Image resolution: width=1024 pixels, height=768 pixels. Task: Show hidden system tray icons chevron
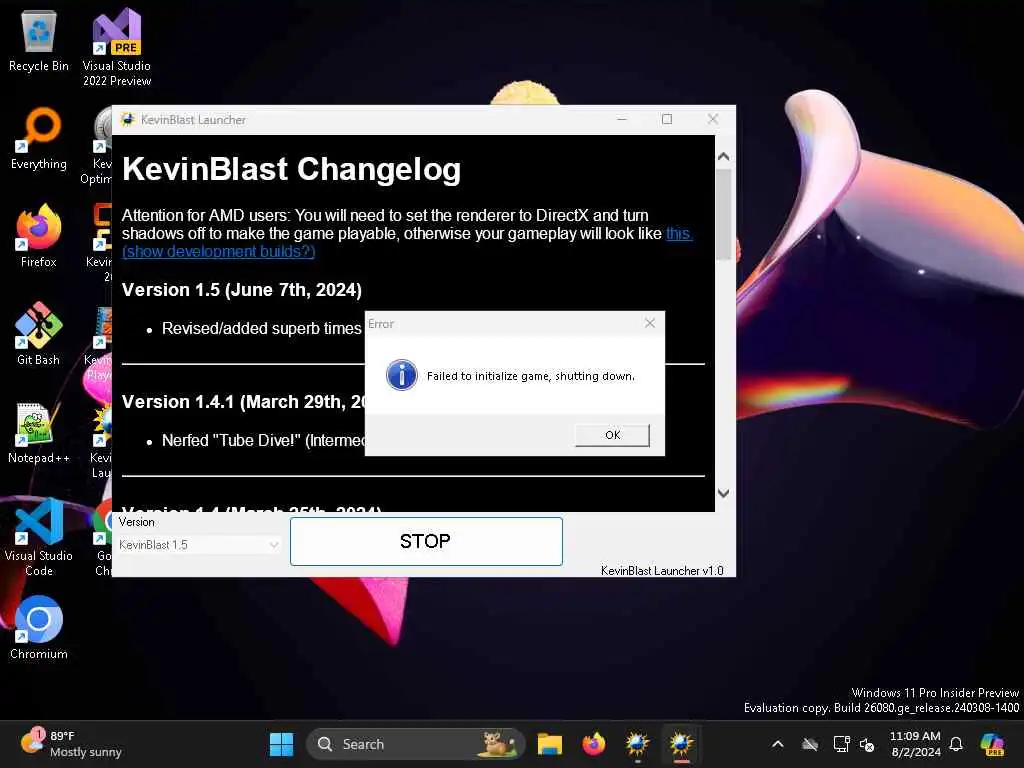[778, 744]
